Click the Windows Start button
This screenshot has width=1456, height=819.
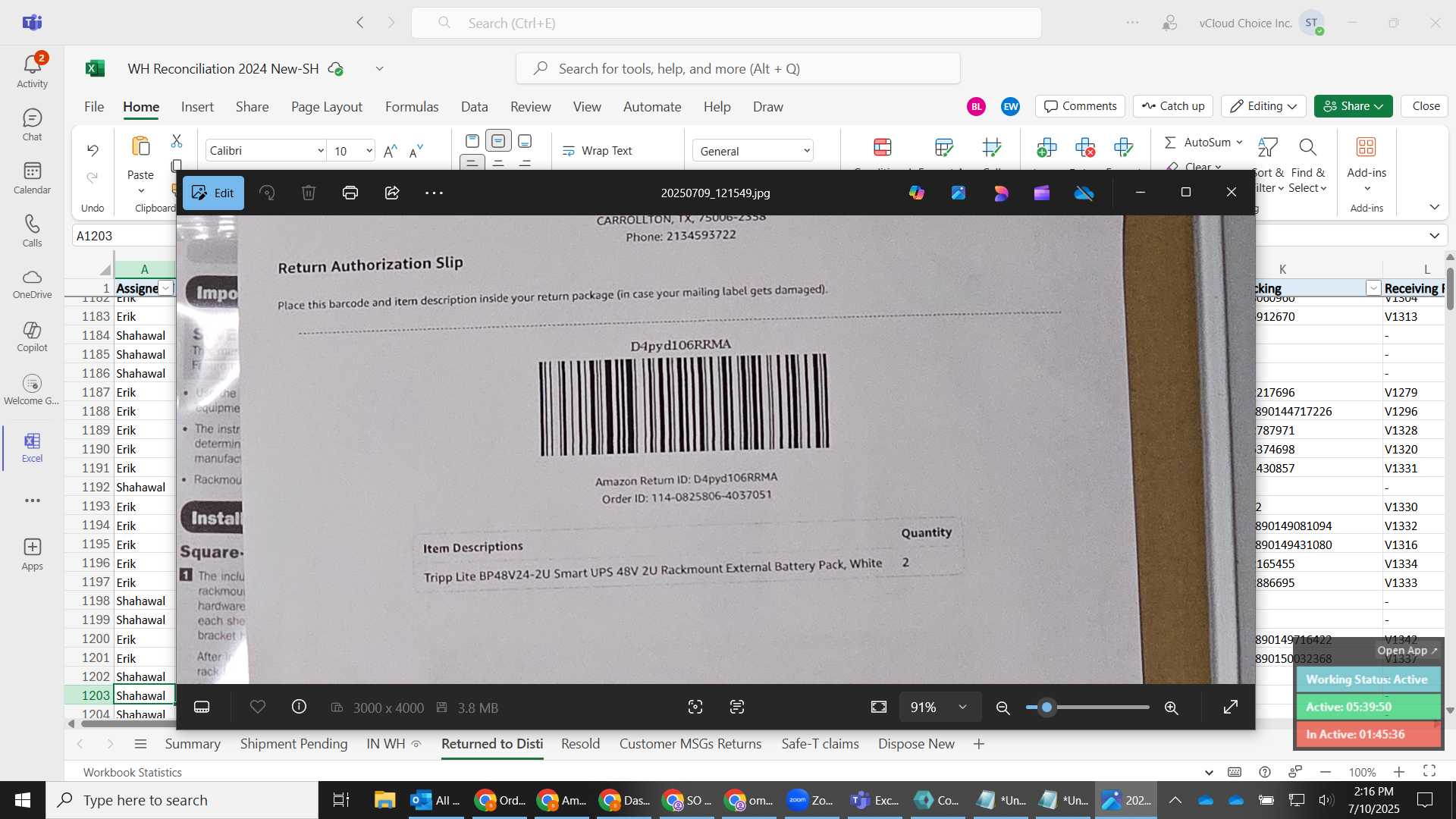click(x=22, y=800)
